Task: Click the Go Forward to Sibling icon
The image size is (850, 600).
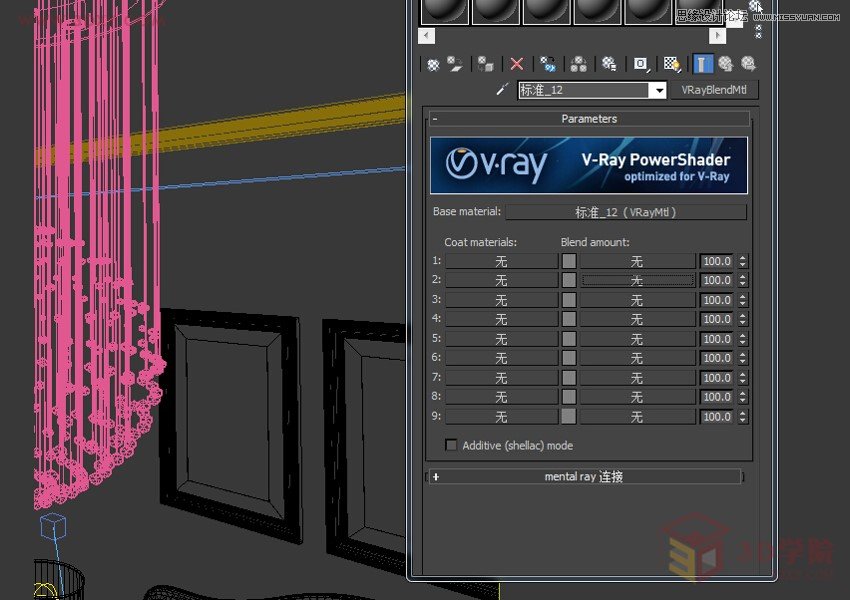Action: (x=750, y=63)
